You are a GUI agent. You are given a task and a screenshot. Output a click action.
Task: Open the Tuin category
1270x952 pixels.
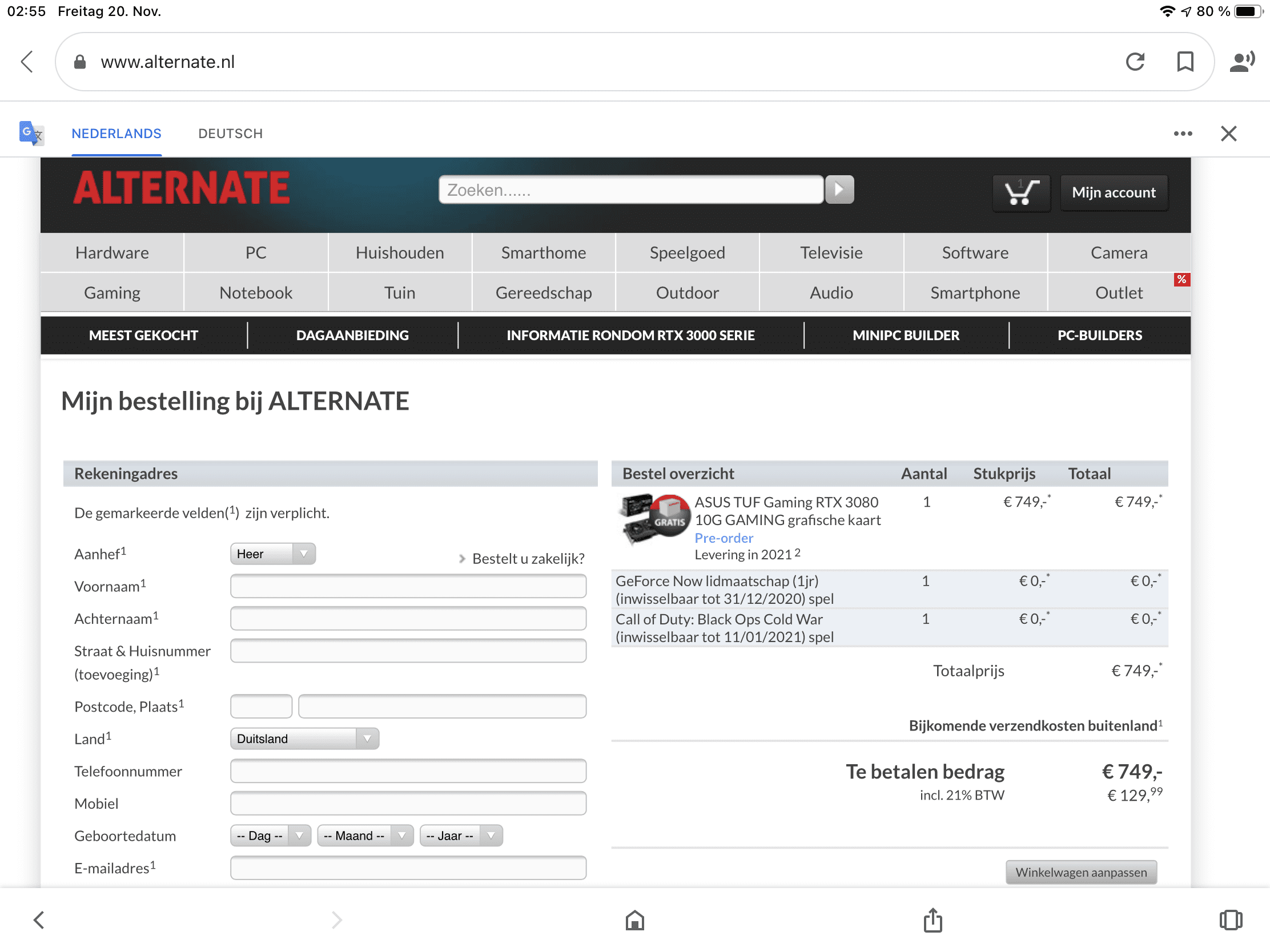[x=400, y=293]
